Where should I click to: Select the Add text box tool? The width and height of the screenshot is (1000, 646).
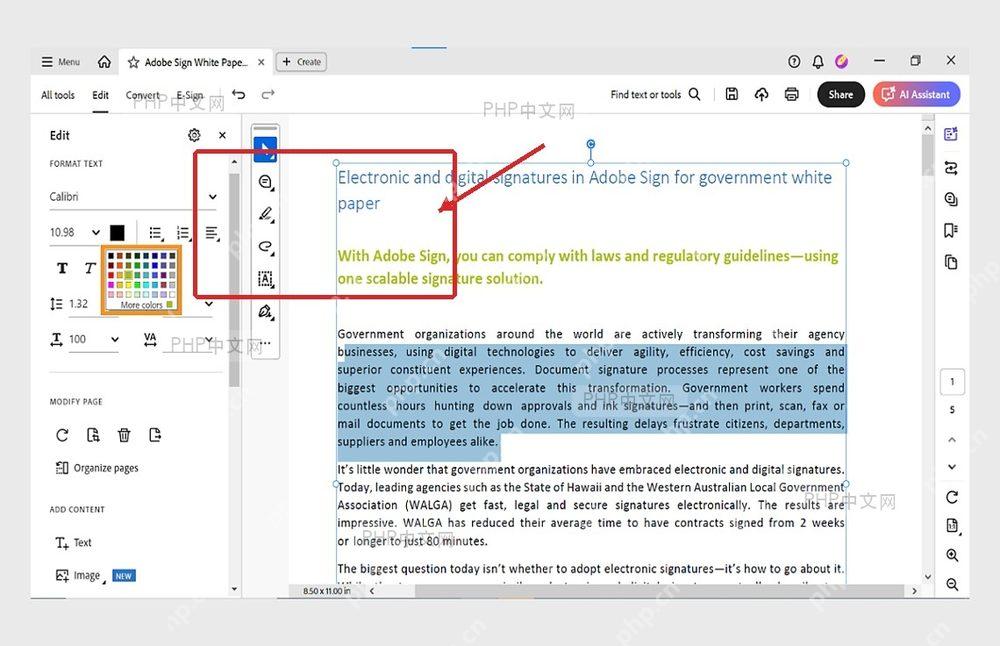coord(265,279)
